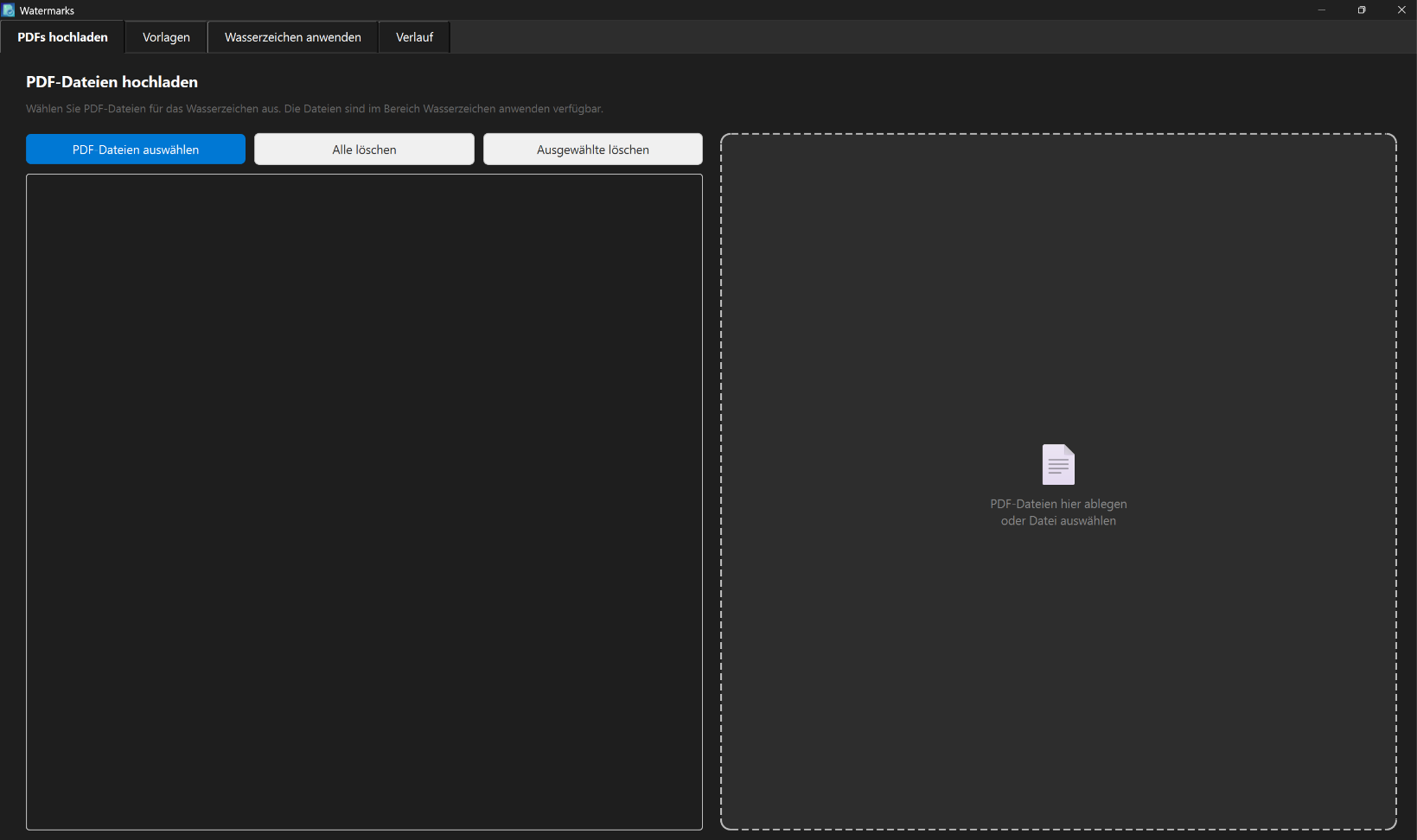The width and height of the screenshot is (1417, 840).
Task: Open the Wasserzeichen anwenden tab
Action: (x=293, y=37)
